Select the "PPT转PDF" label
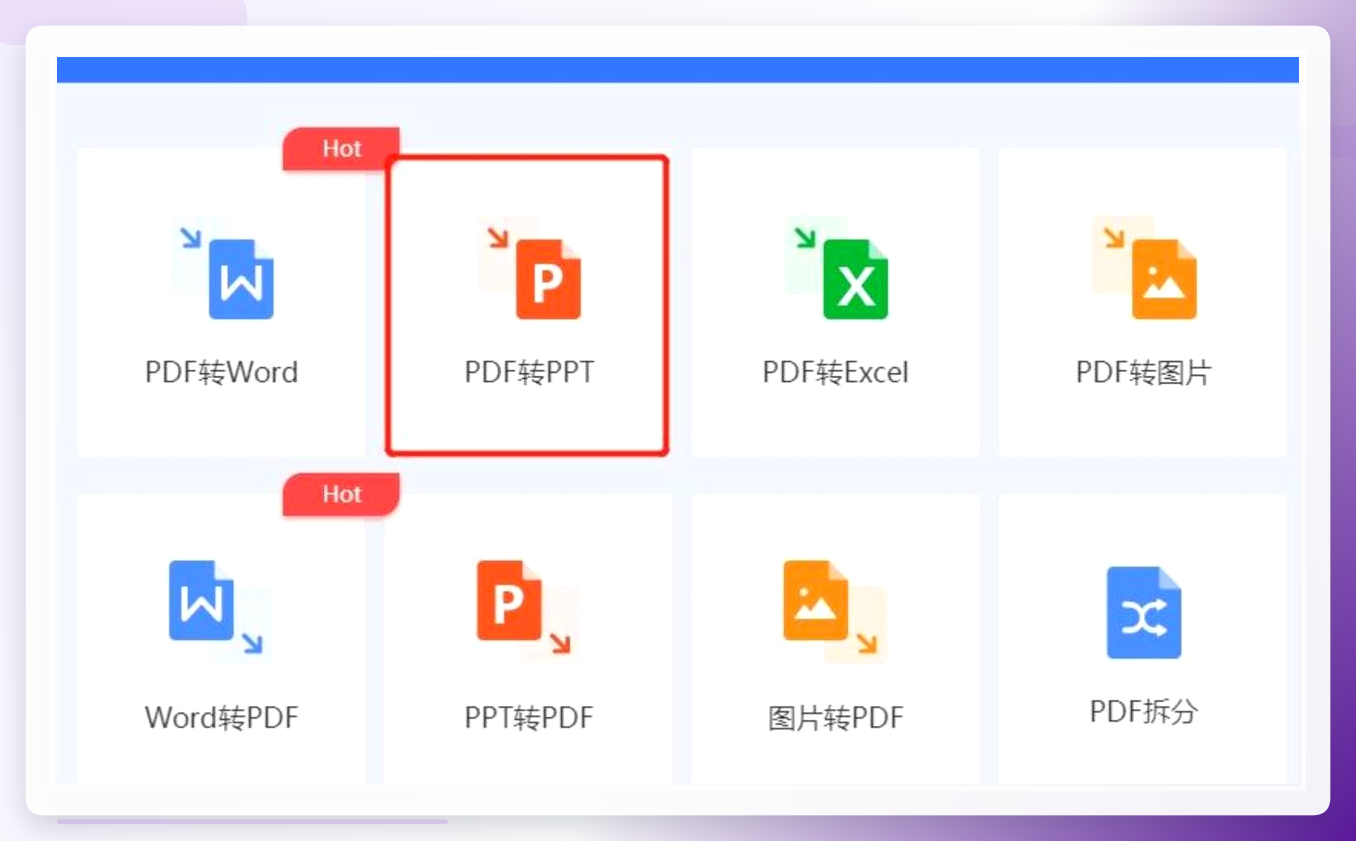The height and width of the screenshot is (841, 1356). pyautogui.click(x=529, y=718)
